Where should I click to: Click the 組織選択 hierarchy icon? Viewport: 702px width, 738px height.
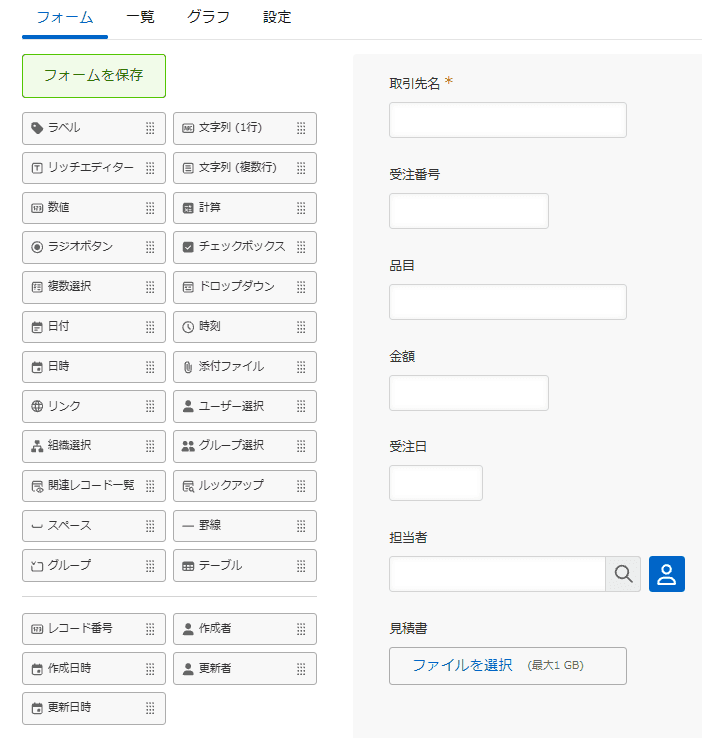[37, 446]
